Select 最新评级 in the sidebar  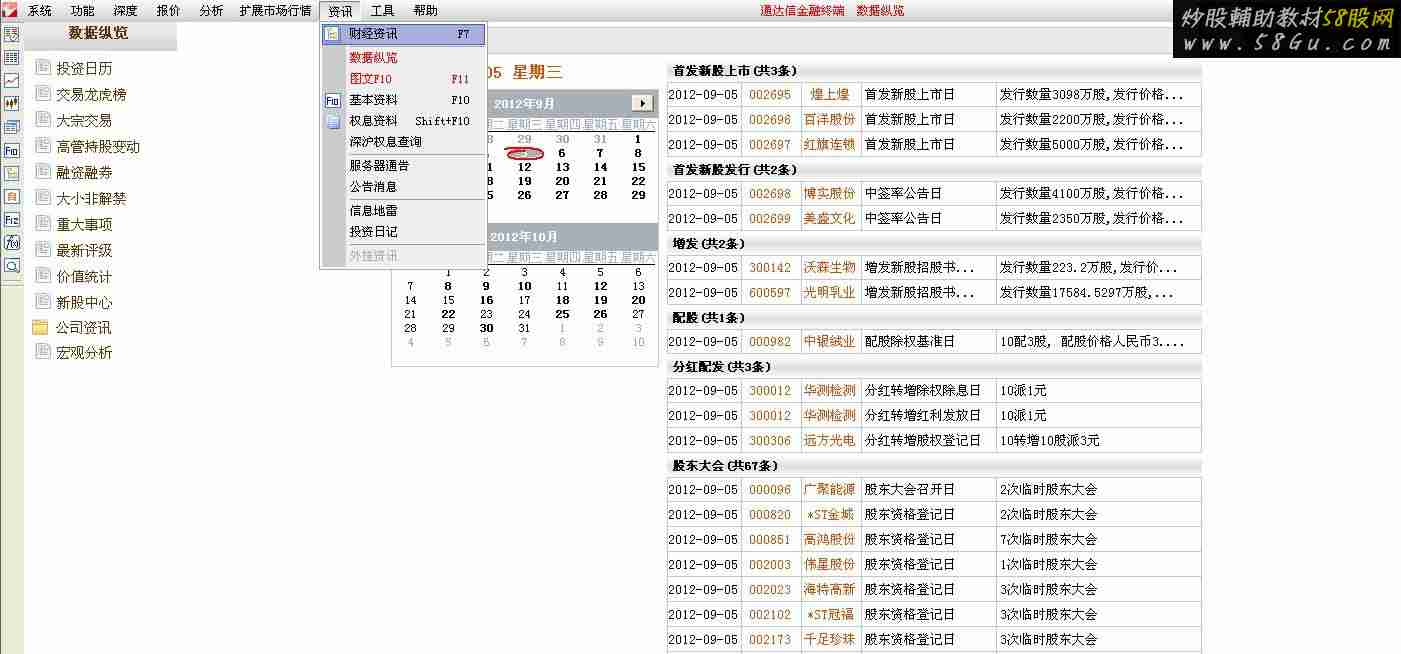tap(84, 251)
